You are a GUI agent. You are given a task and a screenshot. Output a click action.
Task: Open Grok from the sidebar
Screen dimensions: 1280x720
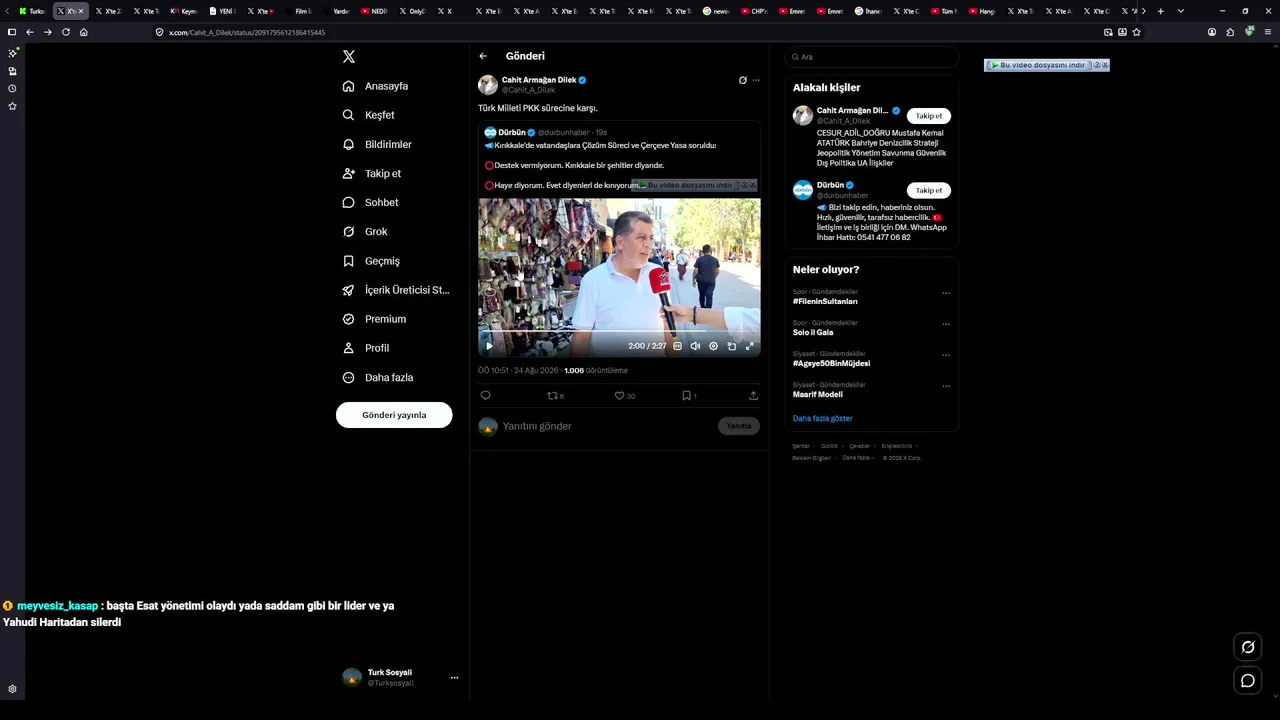[x=365, y=231]
